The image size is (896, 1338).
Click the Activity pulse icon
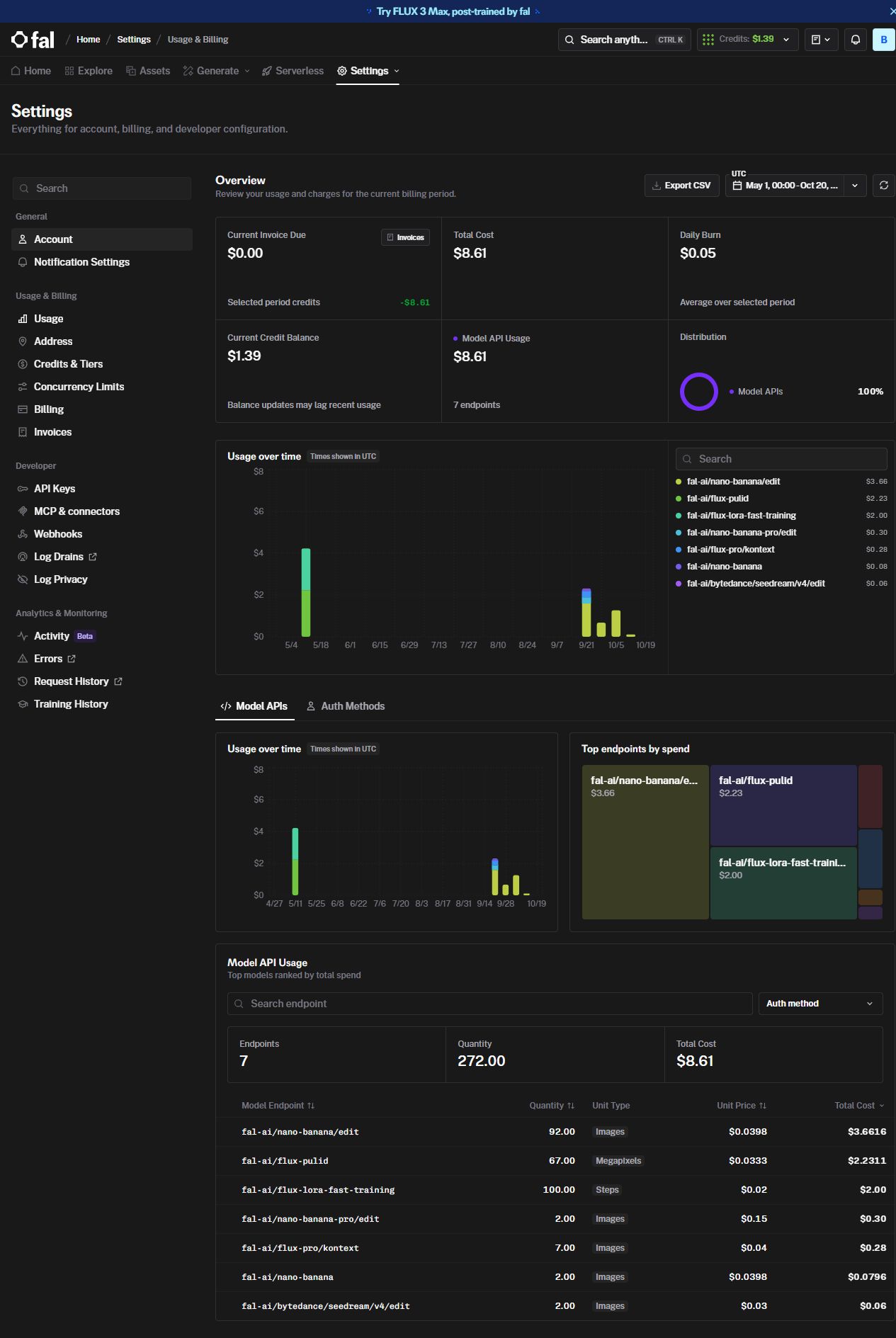coord(23,636)
